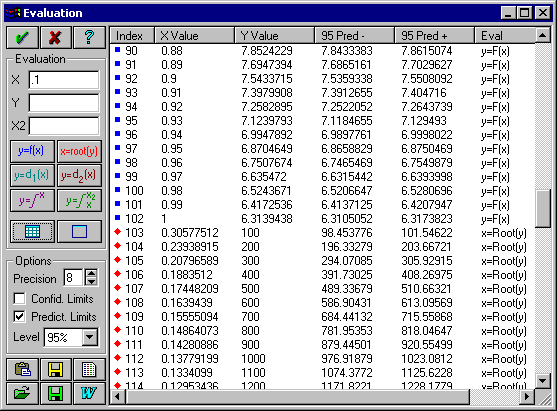Click the blank rectangle clear-list icon
557x411 pixels.
[79, 232]
